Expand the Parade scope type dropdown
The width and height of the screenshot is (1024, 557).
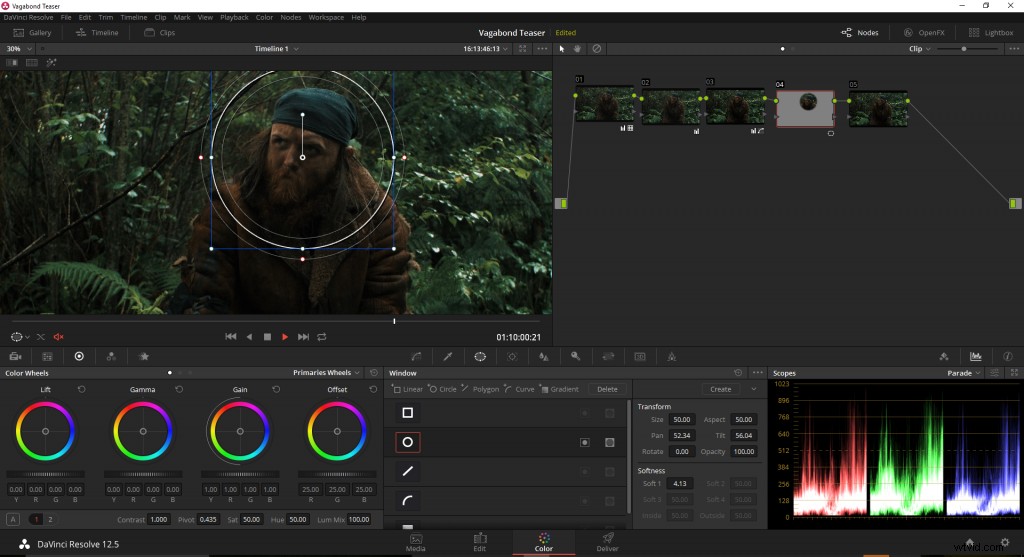click(964, 373)
